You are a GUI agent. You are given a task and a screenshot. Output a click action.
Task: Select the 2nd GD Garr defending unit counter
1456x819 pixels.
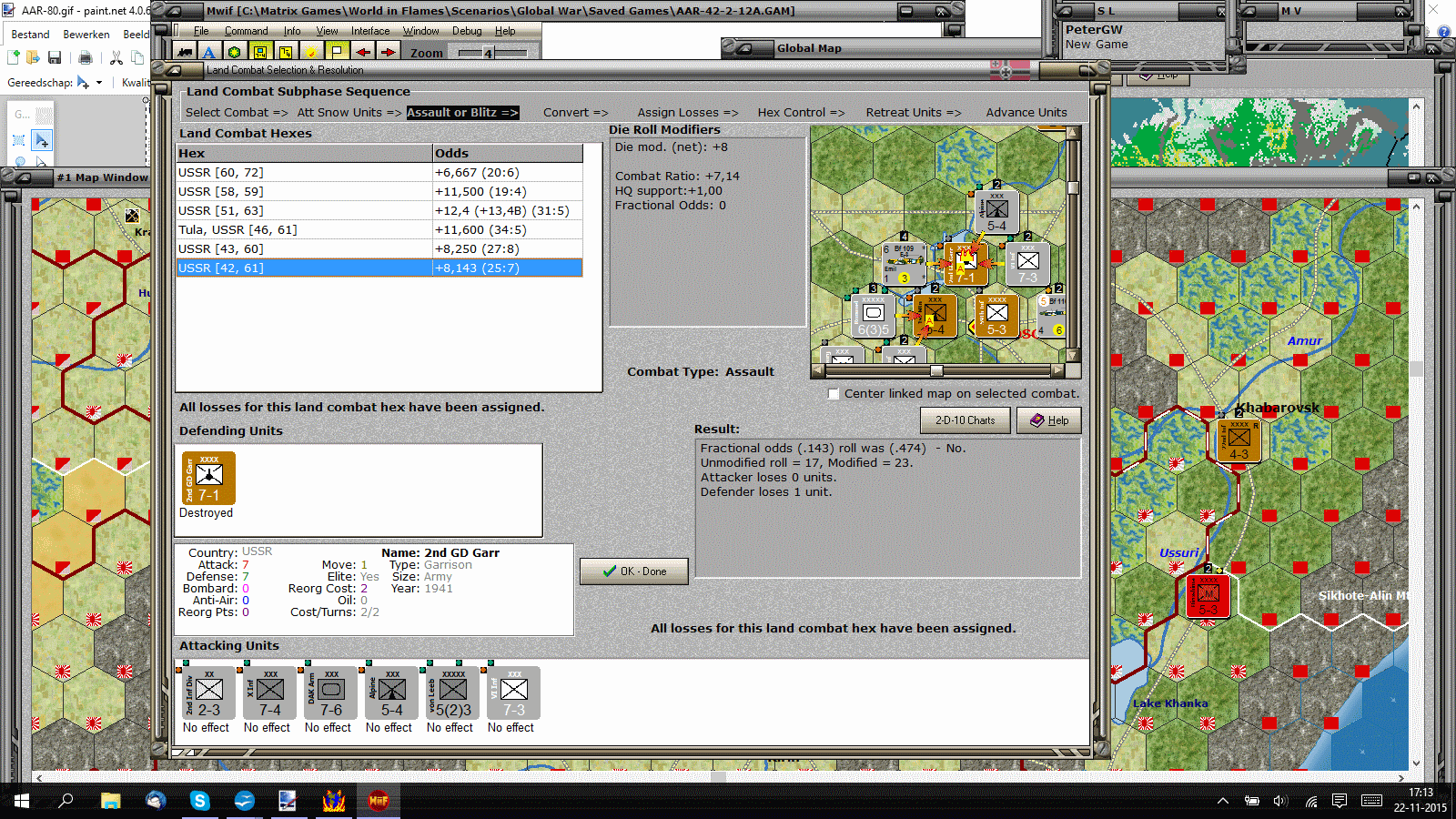[208, 478]
